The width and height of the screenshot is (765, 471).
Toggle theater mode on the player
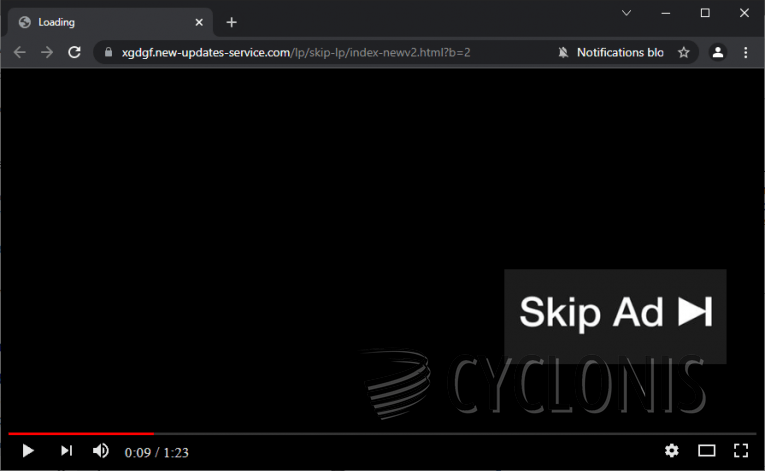pyautogui.click(x=707, y=451)
